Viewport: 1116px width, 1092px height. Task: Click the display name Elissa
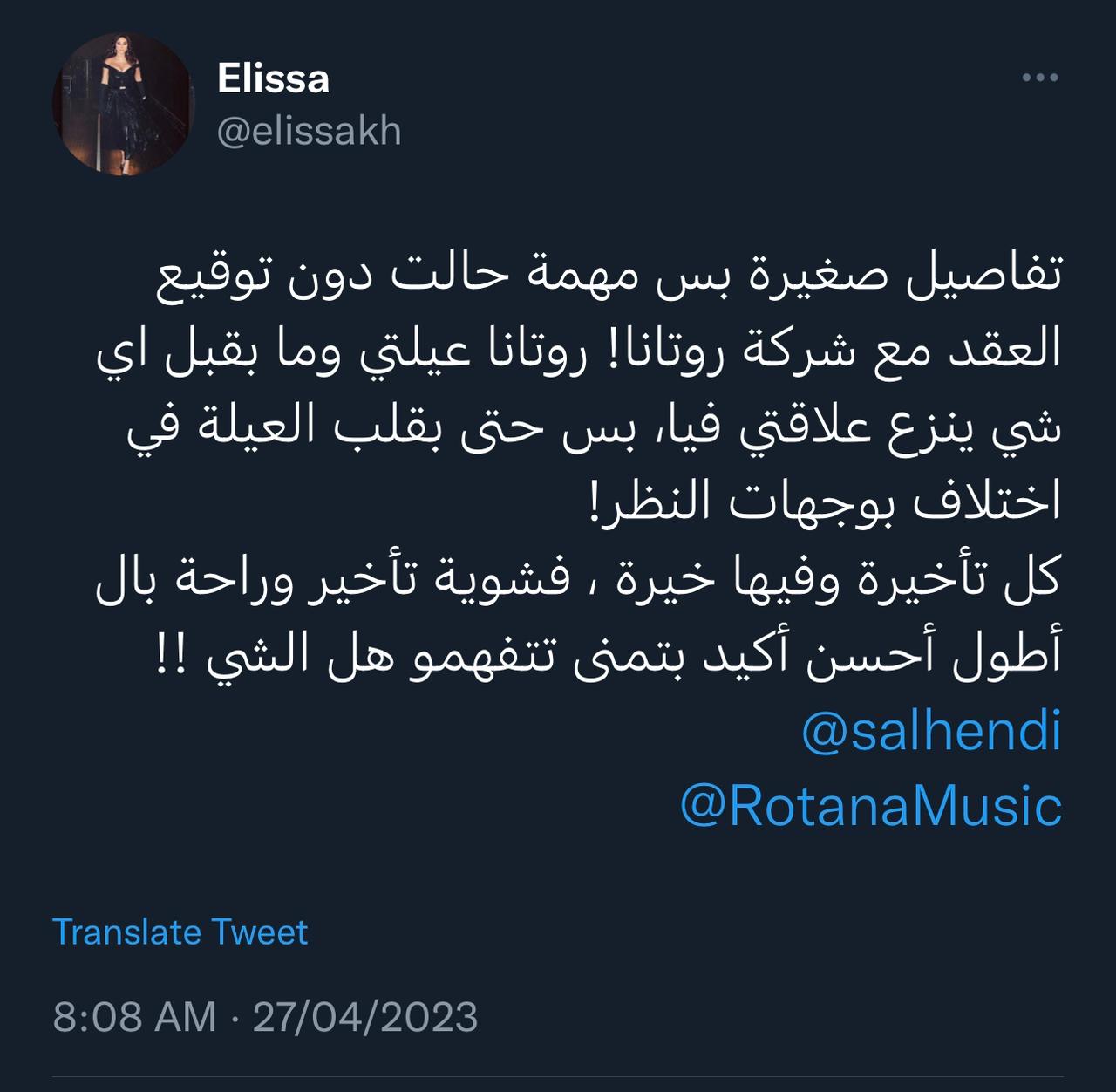pos(273,79)
